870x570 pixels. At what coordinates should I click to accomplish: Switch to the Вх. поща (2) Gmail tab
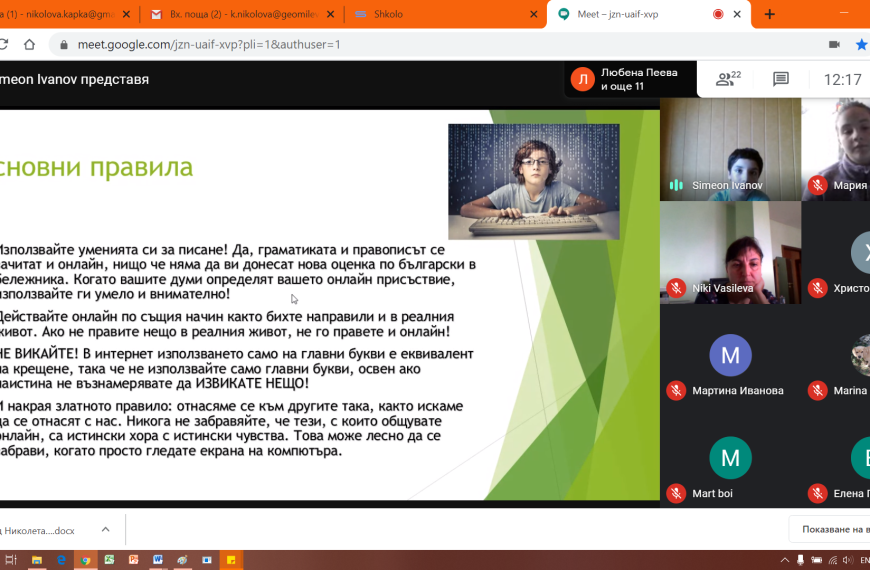243,14
